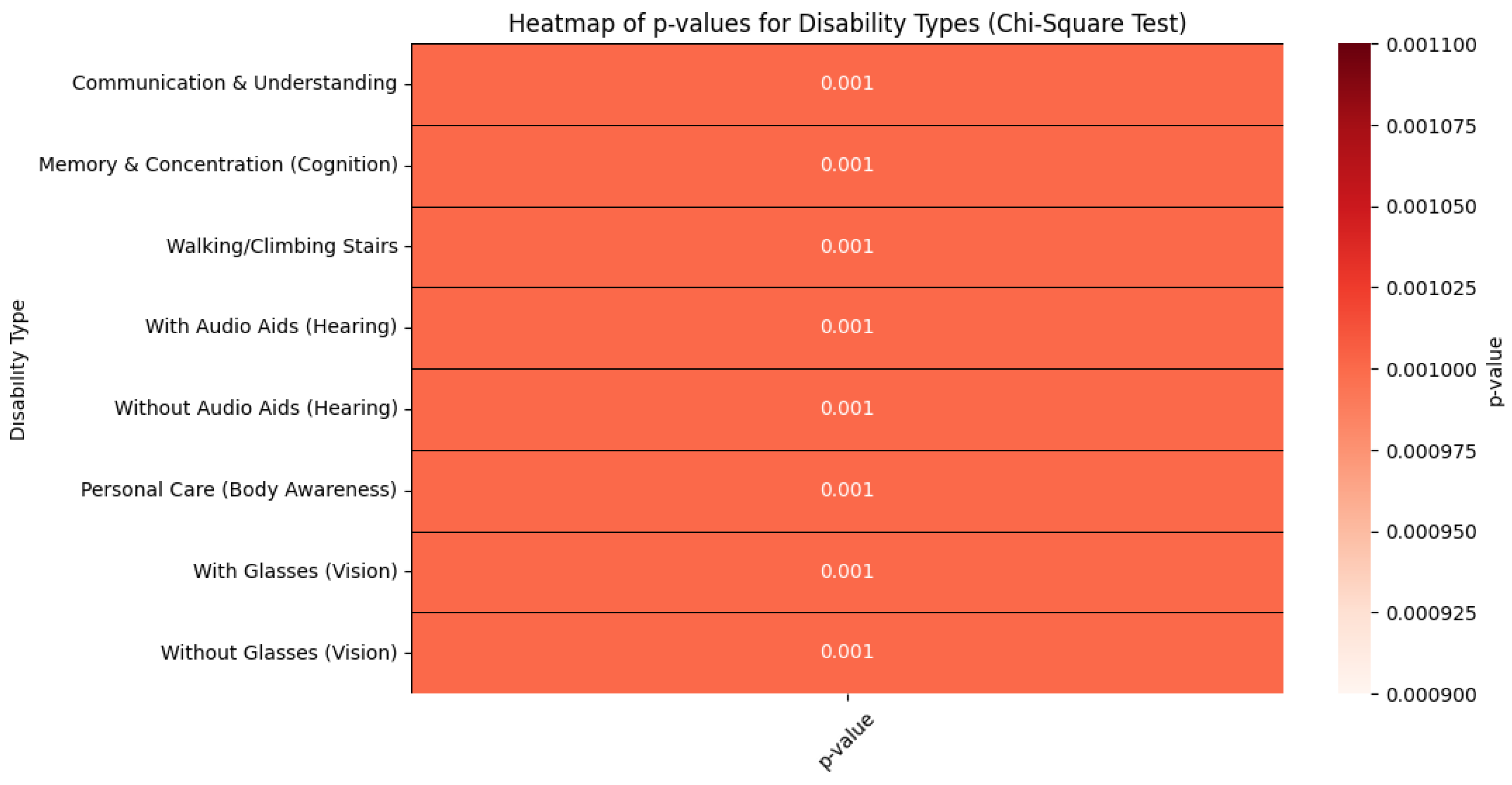Click the 0.001100 colorbar tick label

(x=1431, y=45)
